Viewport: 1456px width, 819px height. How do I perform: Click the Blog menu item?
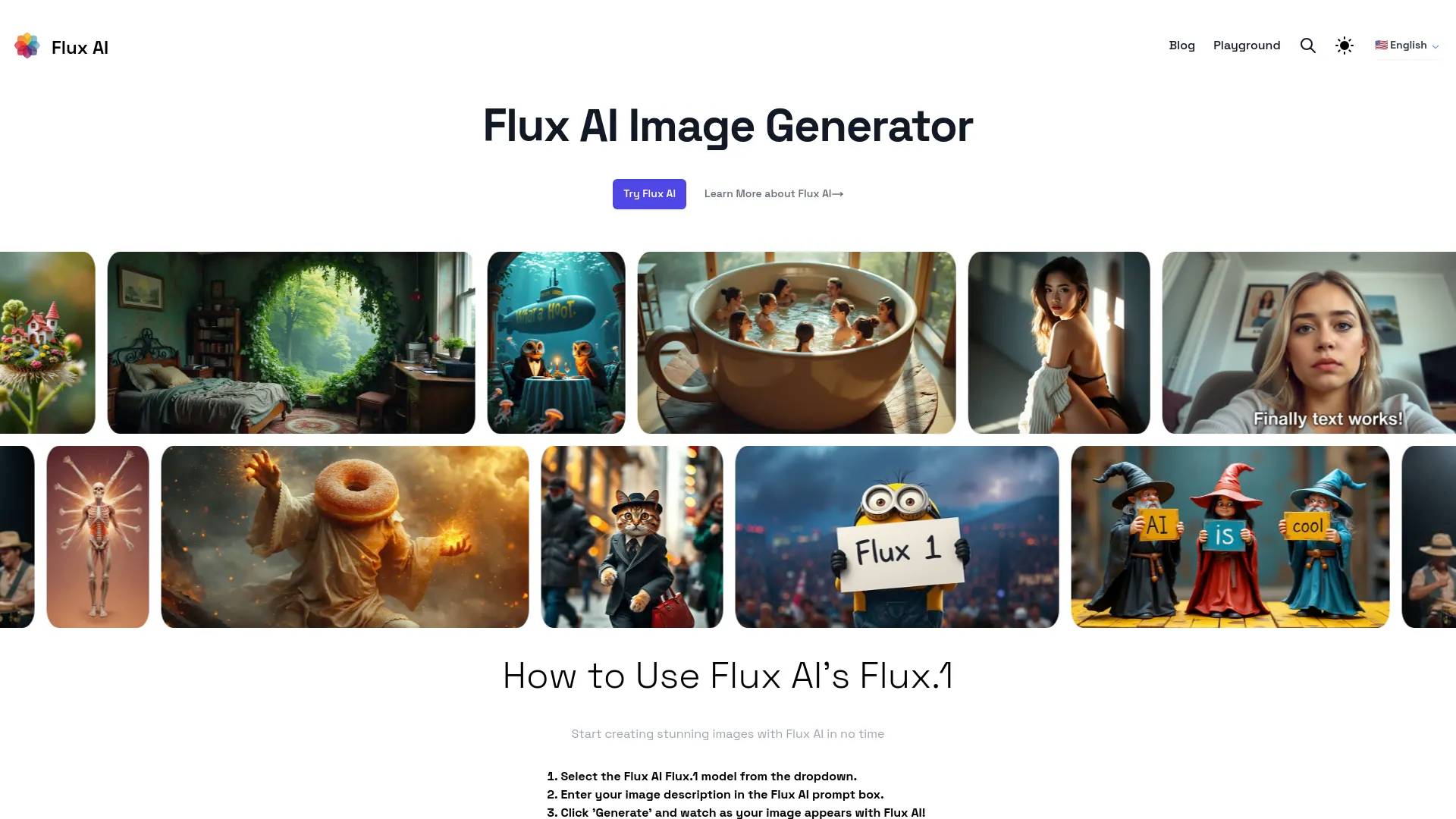(1182, 45)
